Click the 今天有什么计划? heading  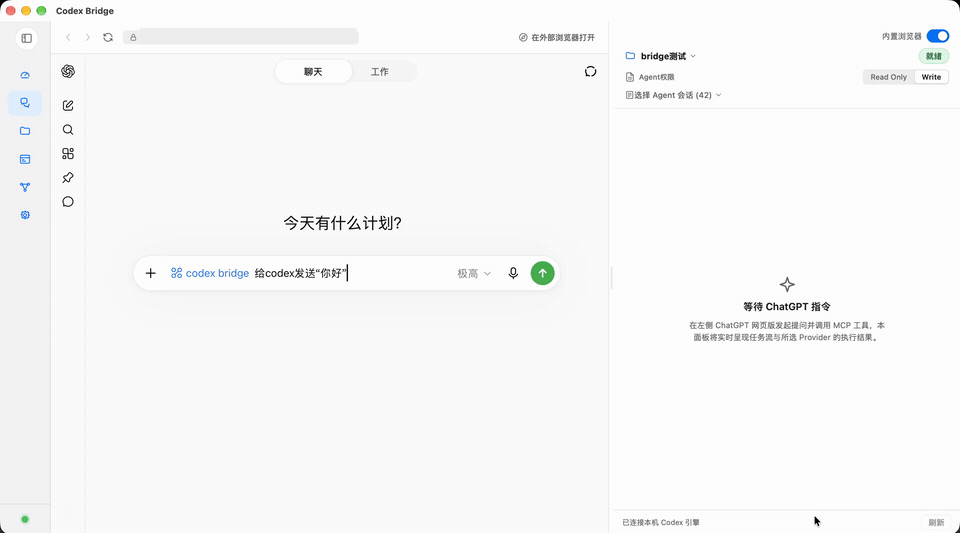pyautogui.click(x=342, y=223)
